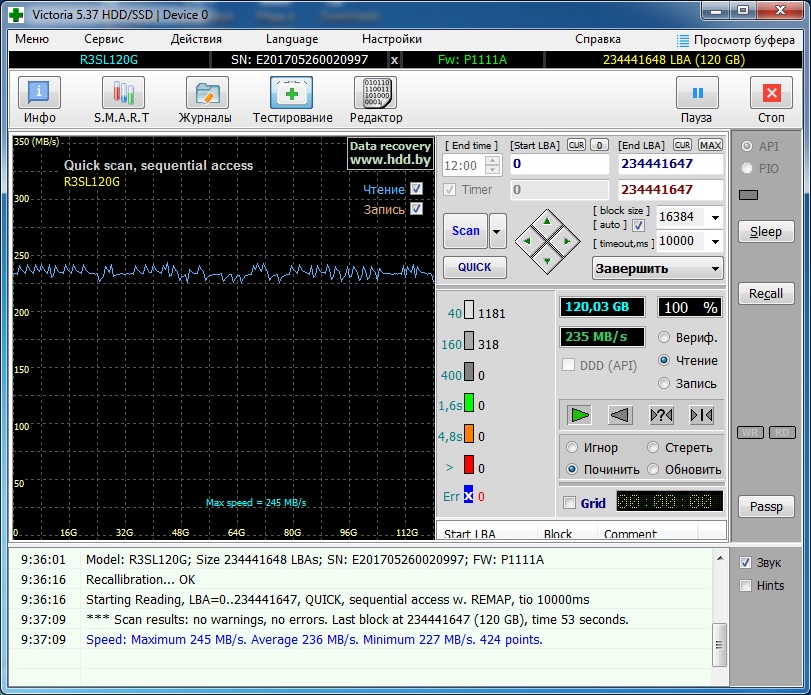Screen dimensions: 811x695
Task: Click the End LBA 234441647 input field
Action: tap(670, 164)
